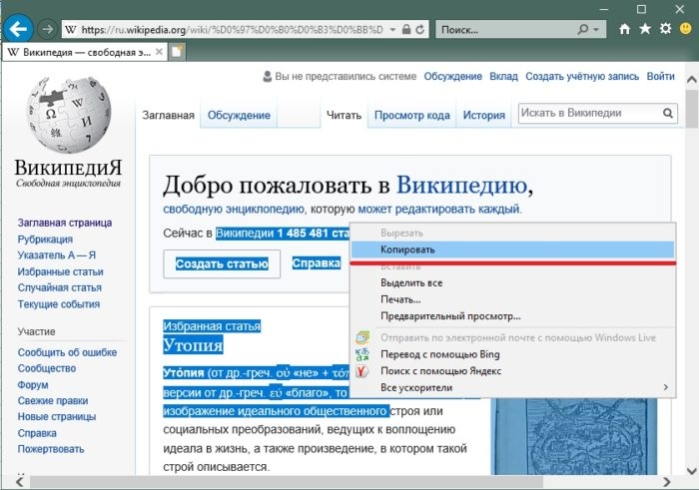Click the smiley feedback icon
Screen dimensions: 699x490
click(x=686, y=29)
